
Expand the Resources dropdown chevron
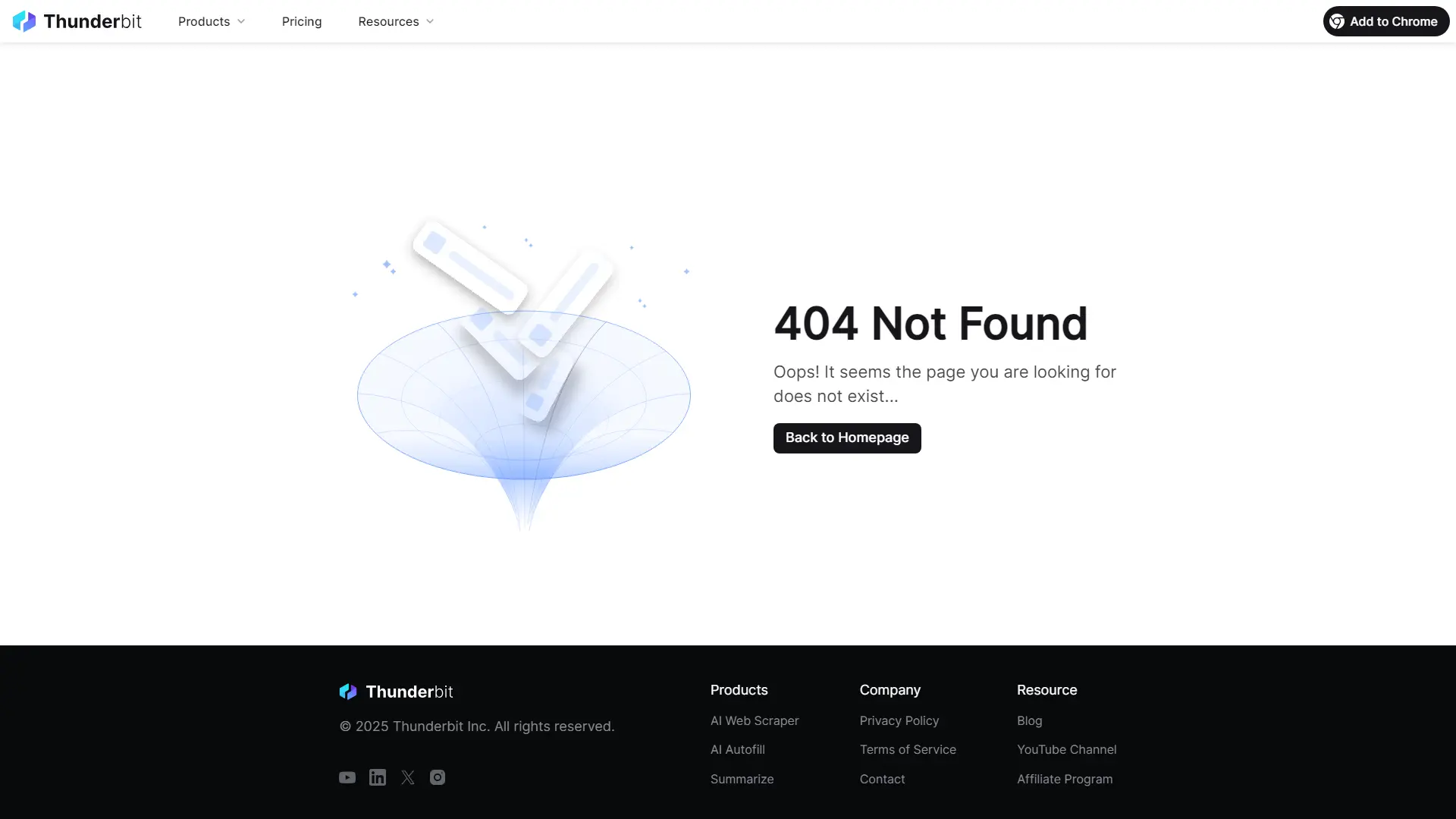click(430, 21)
